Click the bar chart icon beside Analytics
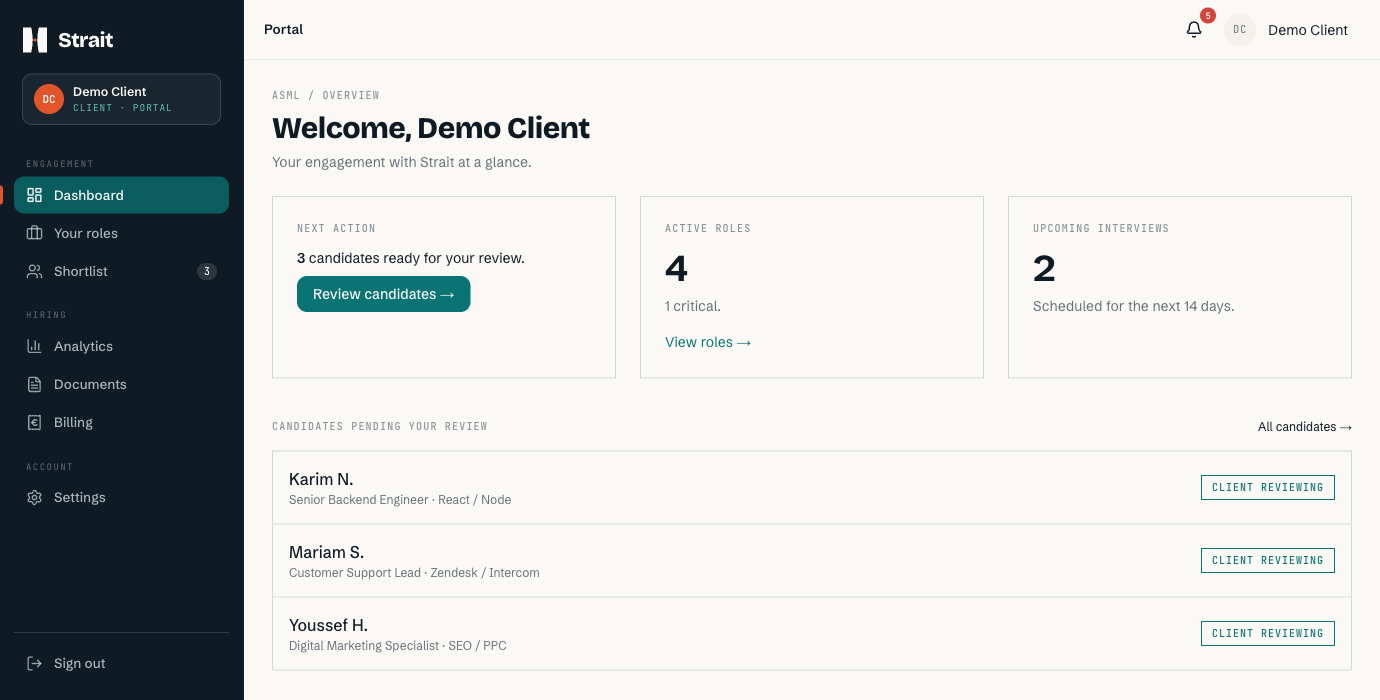 tap(35, 346)
